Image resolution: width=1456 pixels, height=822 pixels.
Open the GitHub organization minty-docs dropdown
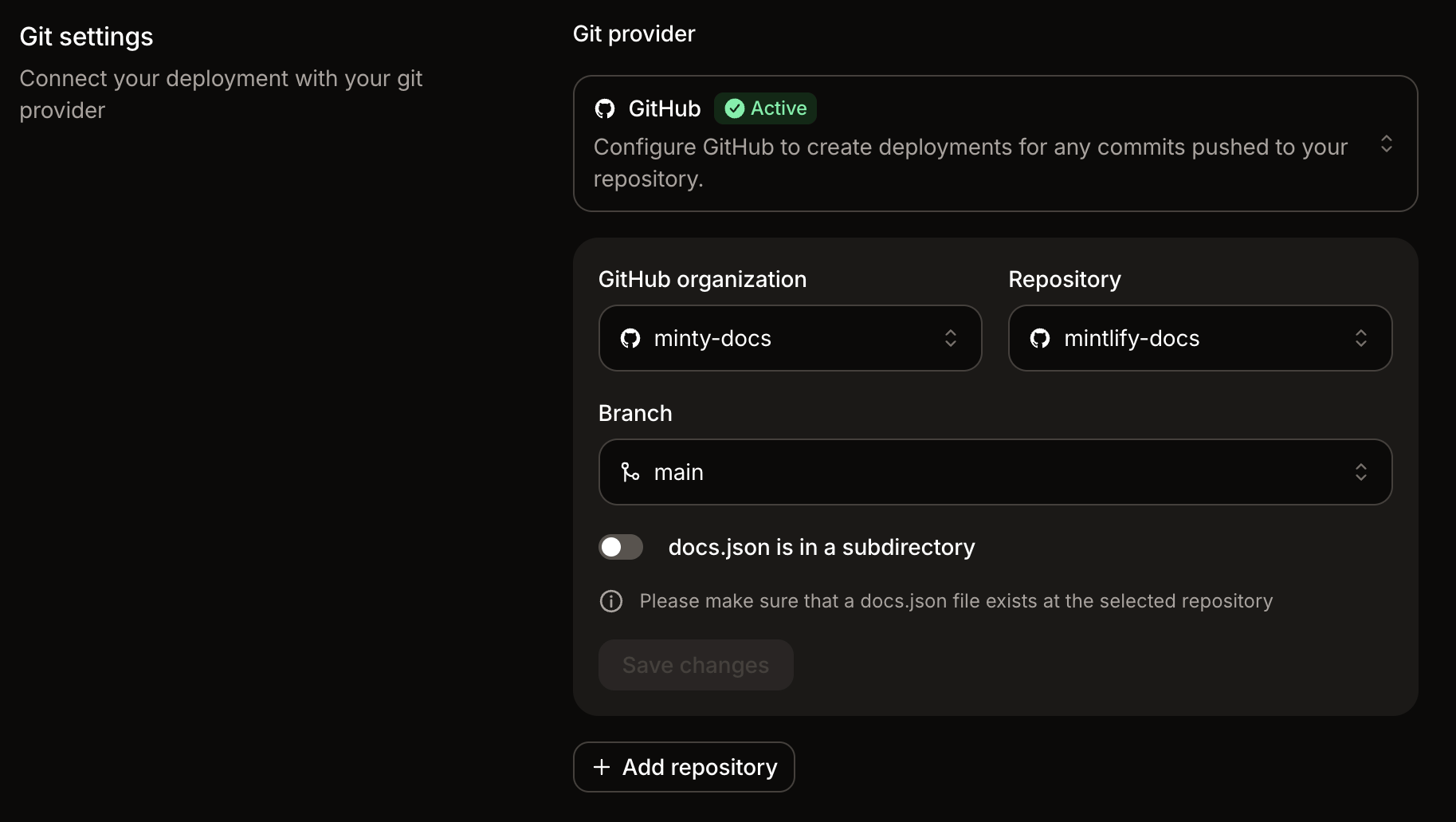click(x=790, y=338)
